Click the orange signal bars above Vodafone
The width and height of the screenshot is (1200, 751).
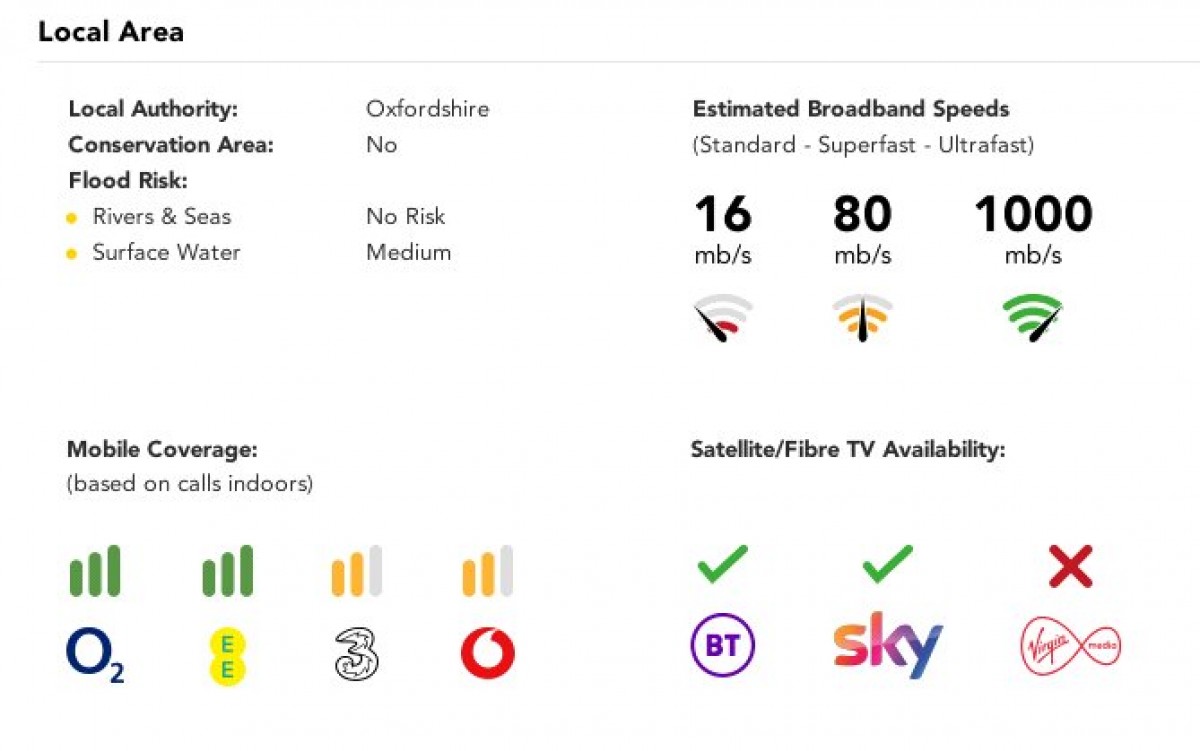[488, 571]
